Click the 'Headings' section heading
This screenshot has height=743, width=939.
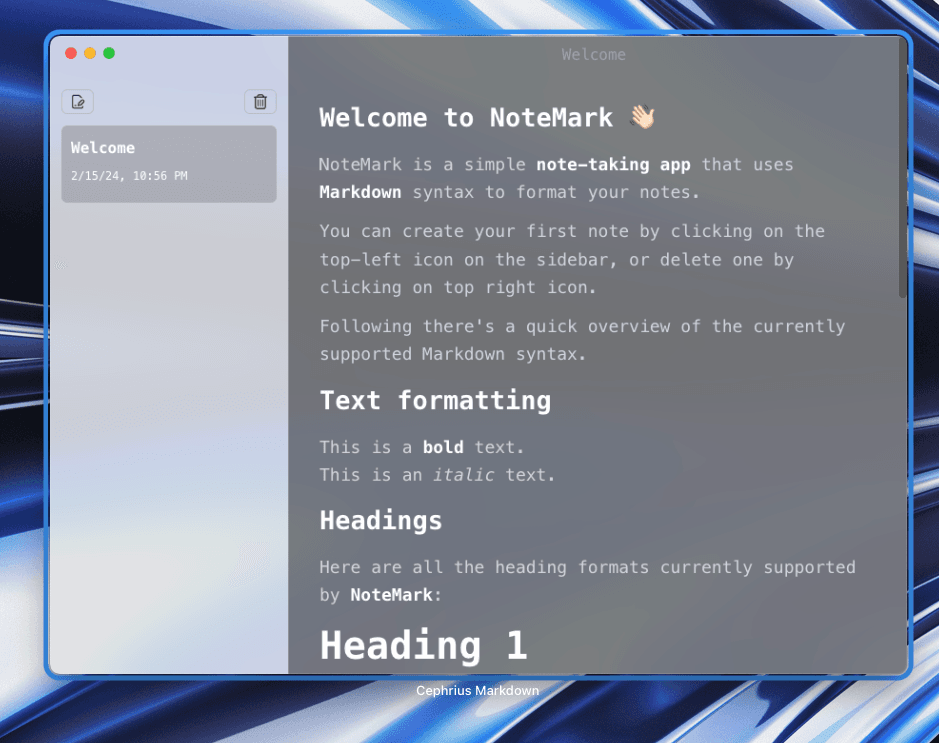(381, 520)
